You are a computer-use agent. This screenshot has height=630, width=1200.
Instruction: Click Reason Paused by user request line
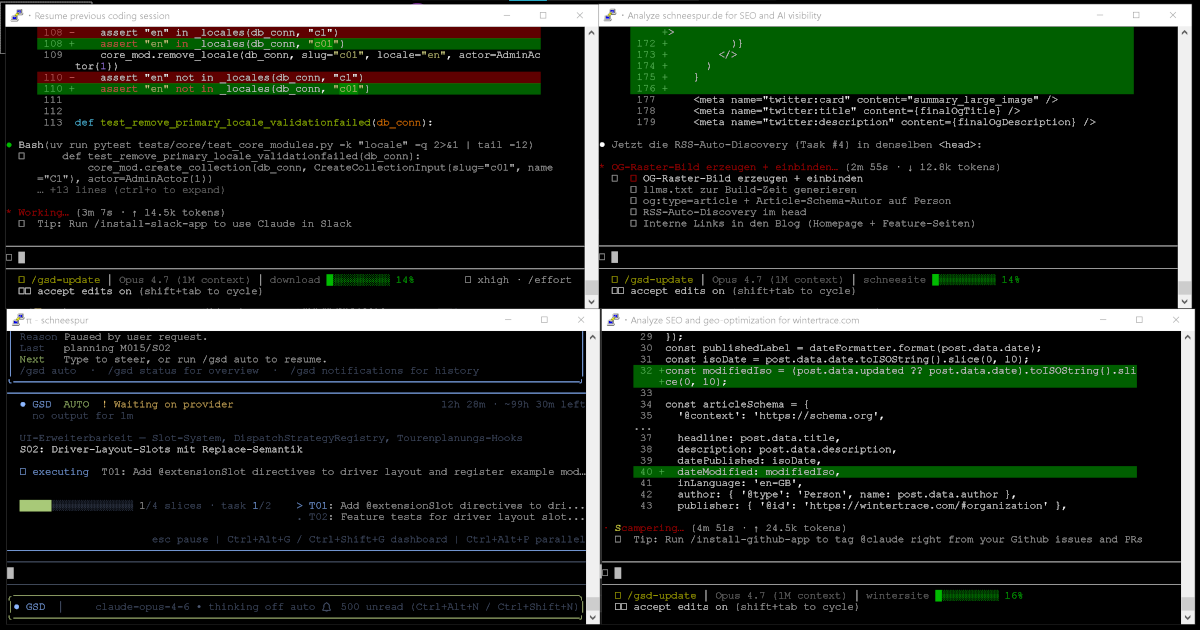pos(113,337)
